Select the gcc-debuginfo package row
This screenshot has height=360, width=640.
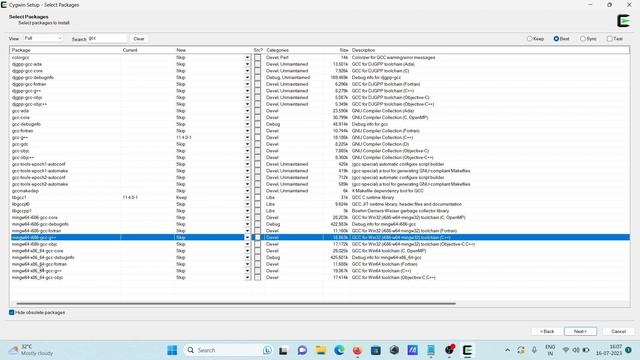coord(320,124)
